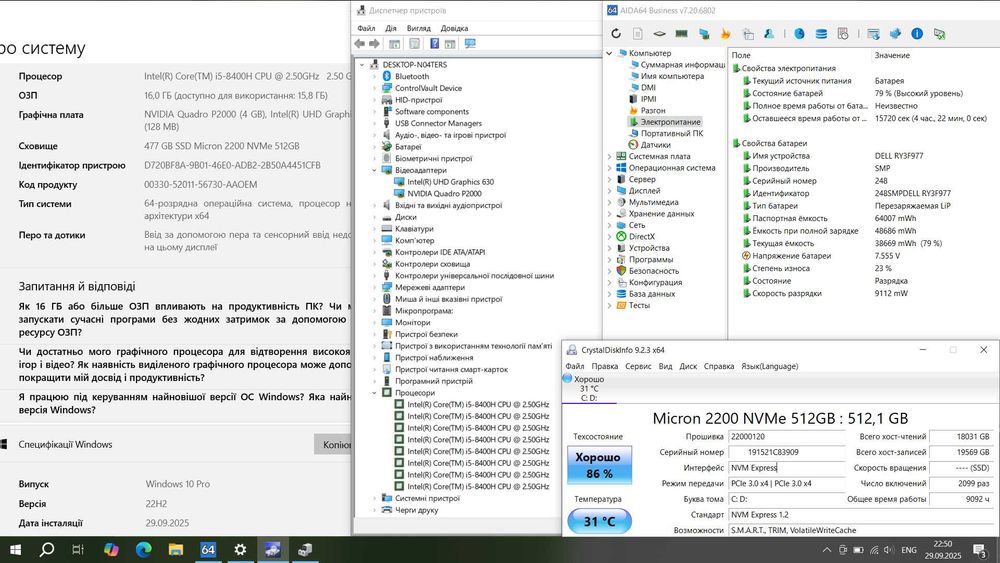The width and height of the screenshot is (1000, 563).
Task: Switch to AIDA64 taskbar icon
Action: point(208,550)
